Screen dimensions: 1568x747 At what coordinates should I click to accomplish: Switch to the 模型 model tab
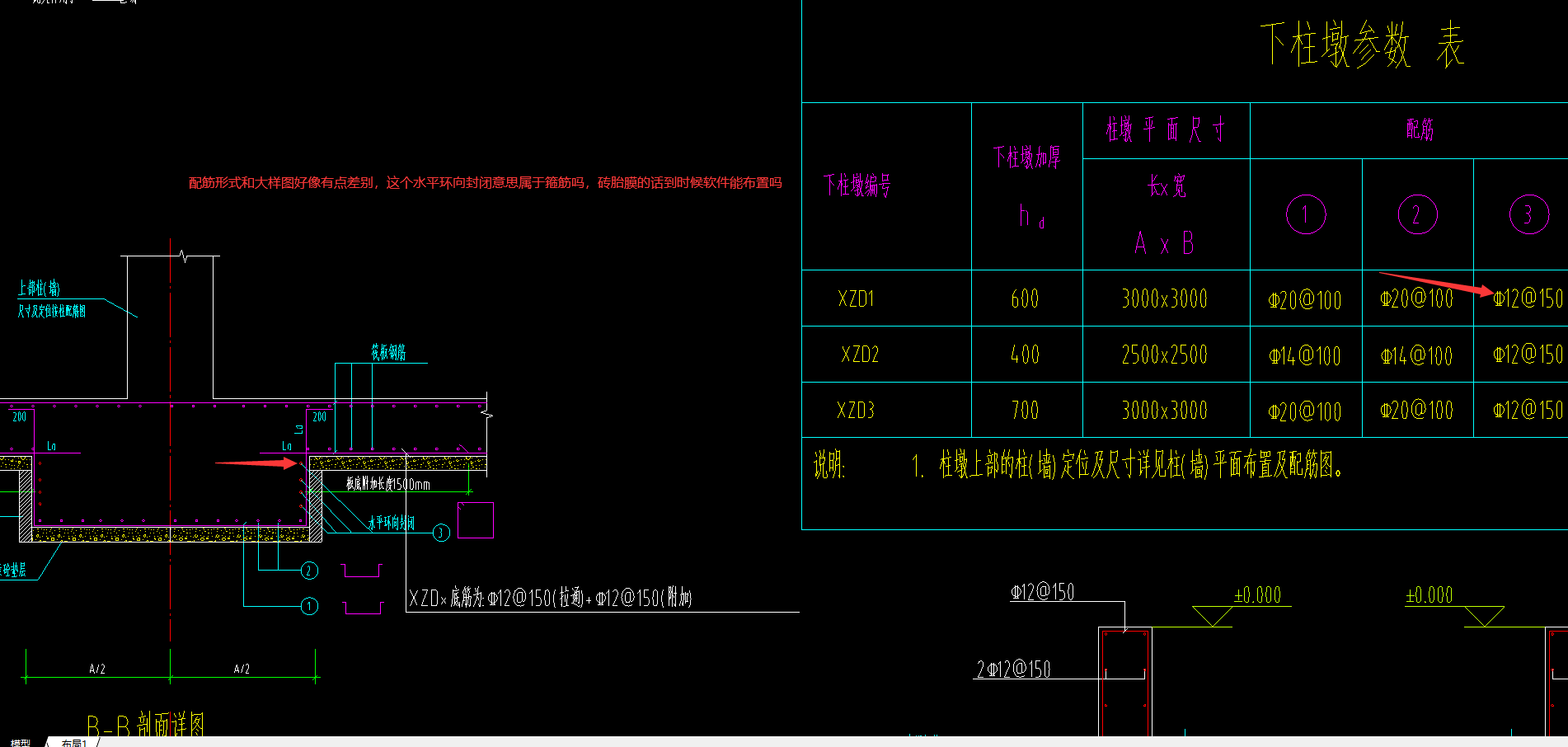coord(21,743)
